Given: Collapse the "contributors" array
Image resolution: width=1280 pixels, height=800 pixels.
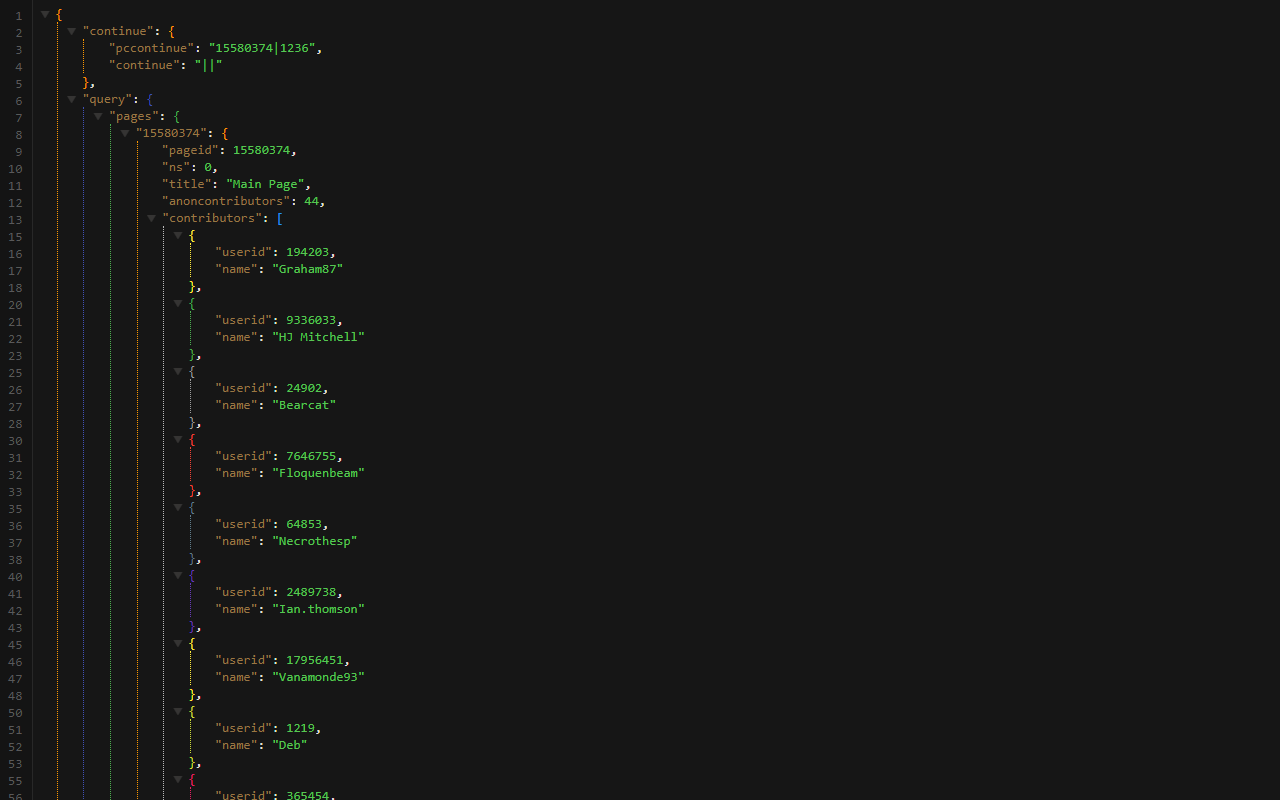Looking at the screenshot, I should point(152,219).
